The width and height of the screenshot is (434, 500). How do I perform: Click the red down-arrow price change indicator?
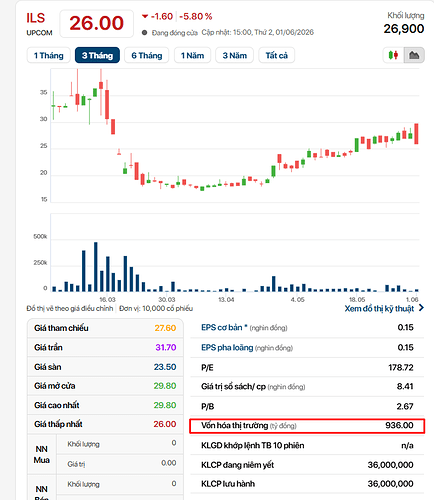(x=145, y=16)
